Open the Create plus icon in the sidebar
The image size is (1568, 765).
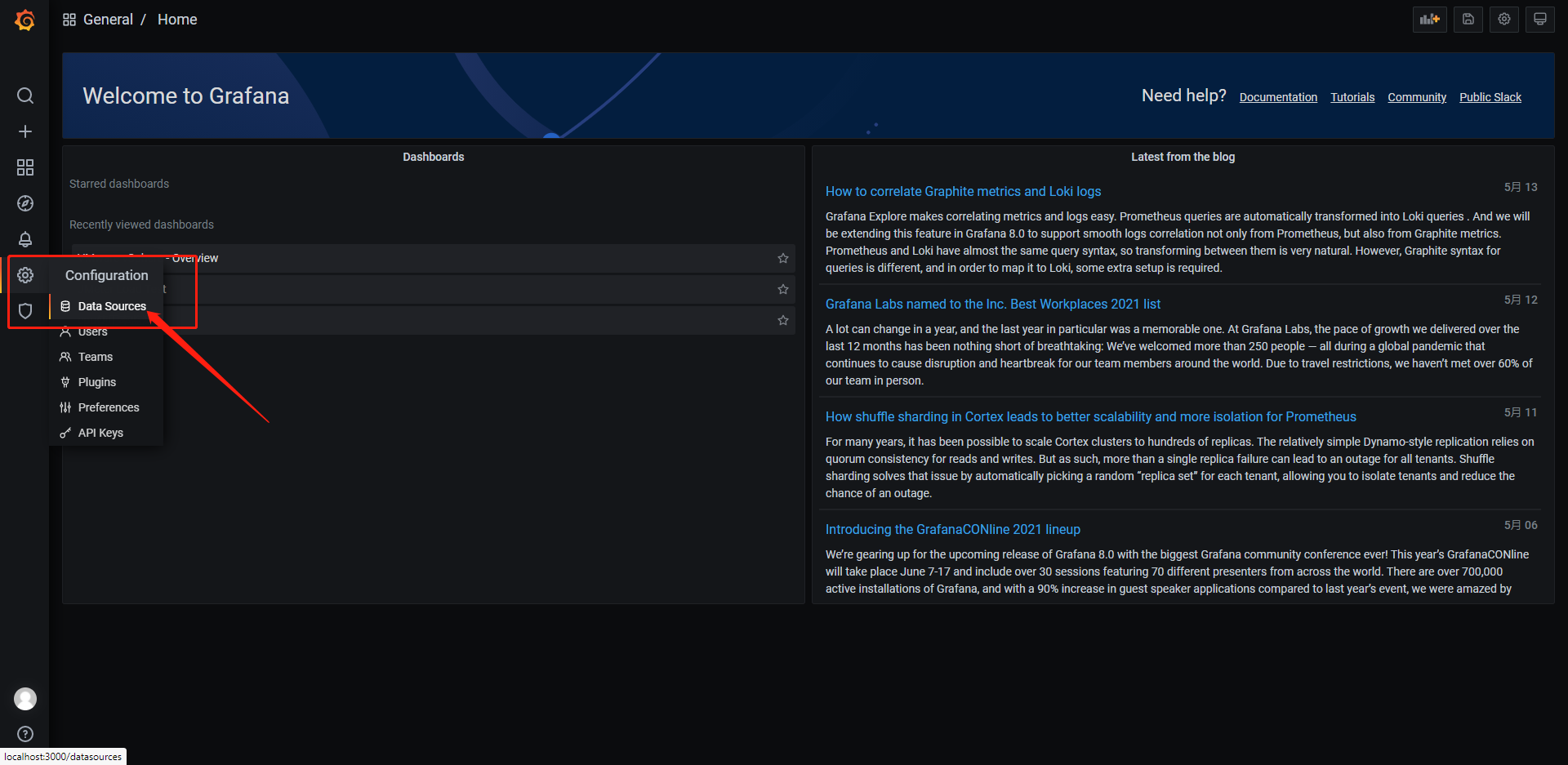(x=25, y=131)
